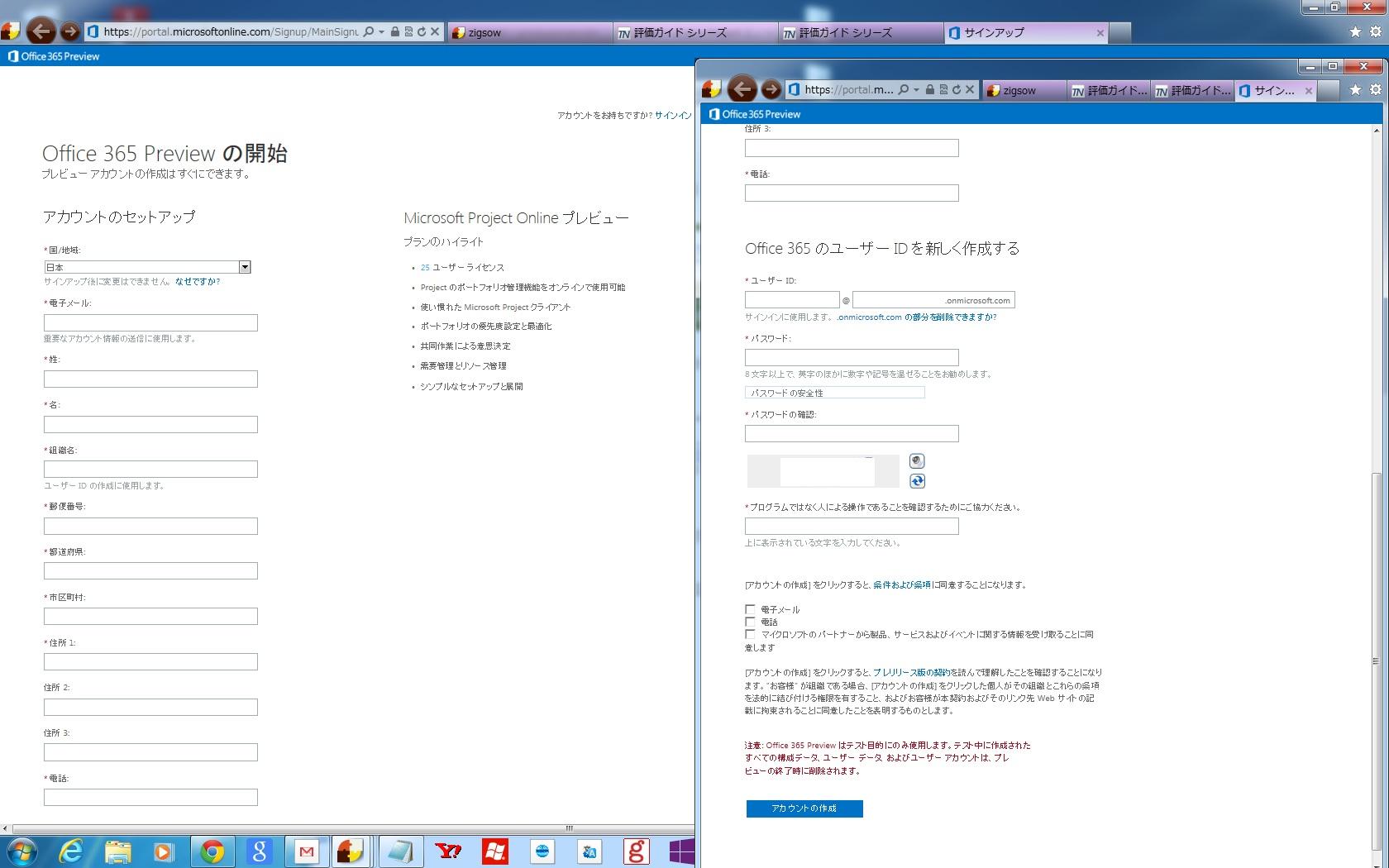Open Windows Media Player from the taskbar
The image size is (1389, 868).
[164, 851]
